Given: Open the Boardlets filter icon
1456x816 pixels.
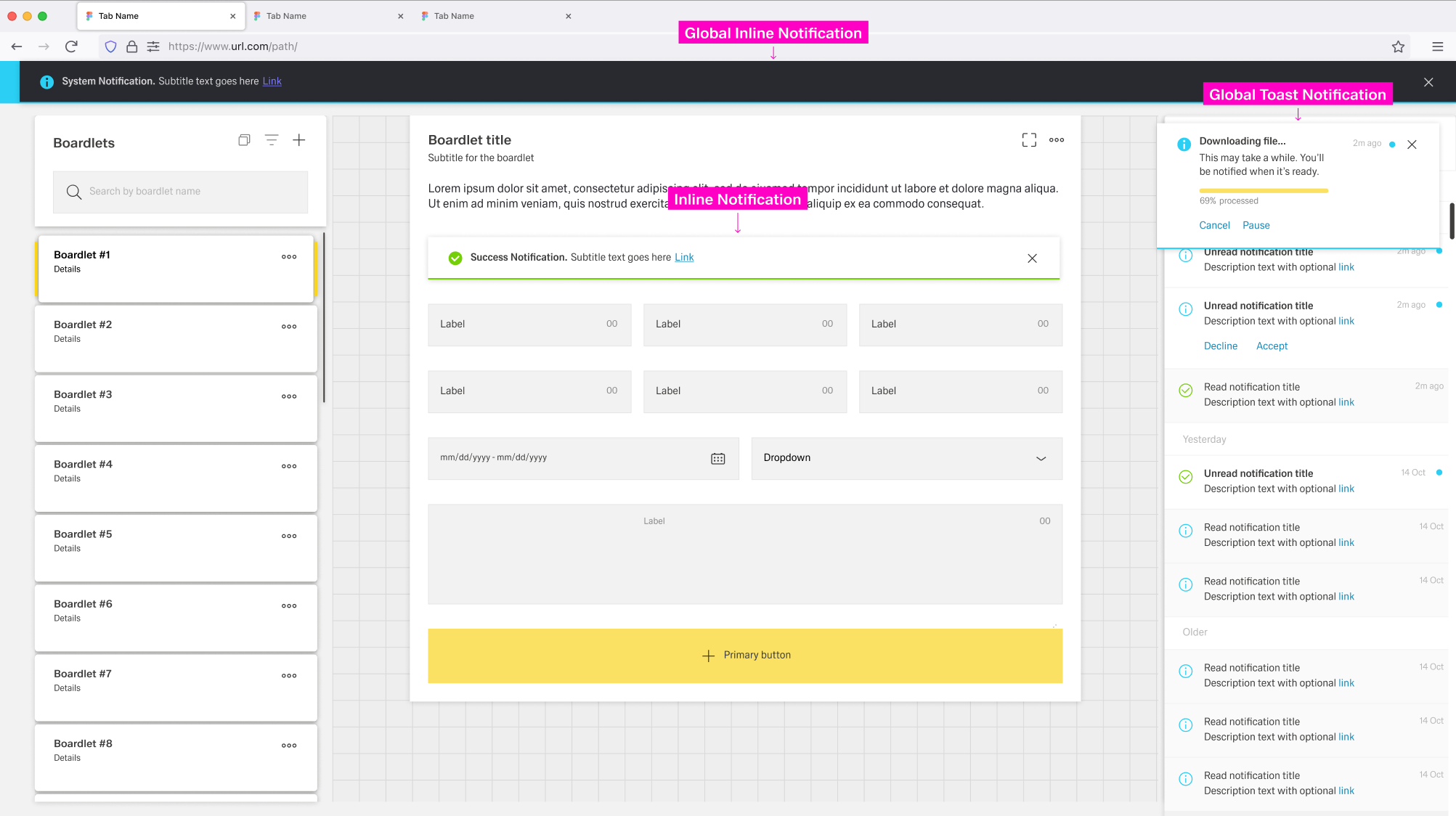Looking at the screenshot, I should coord(272,140).
